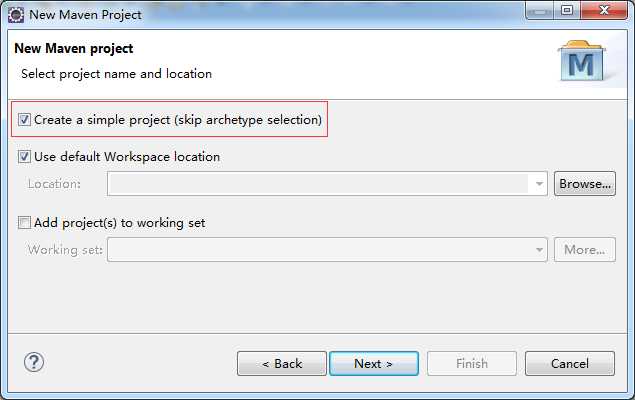Click the More... button
The width and height of the screenshot is (635, 400).
585,250
